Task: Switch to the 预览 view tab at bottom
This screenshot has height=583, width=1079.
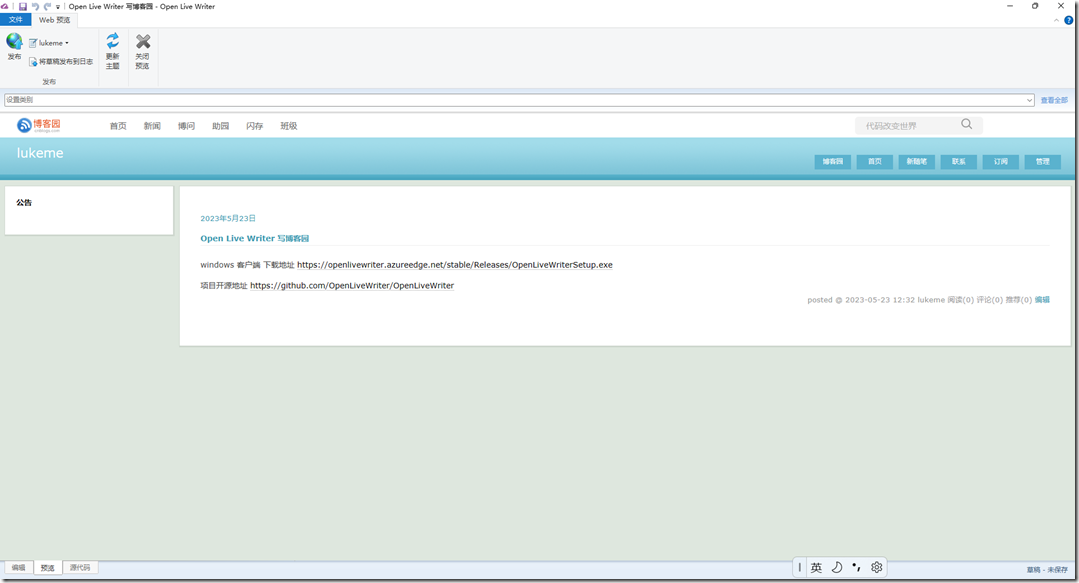Action: pos(47,568)
